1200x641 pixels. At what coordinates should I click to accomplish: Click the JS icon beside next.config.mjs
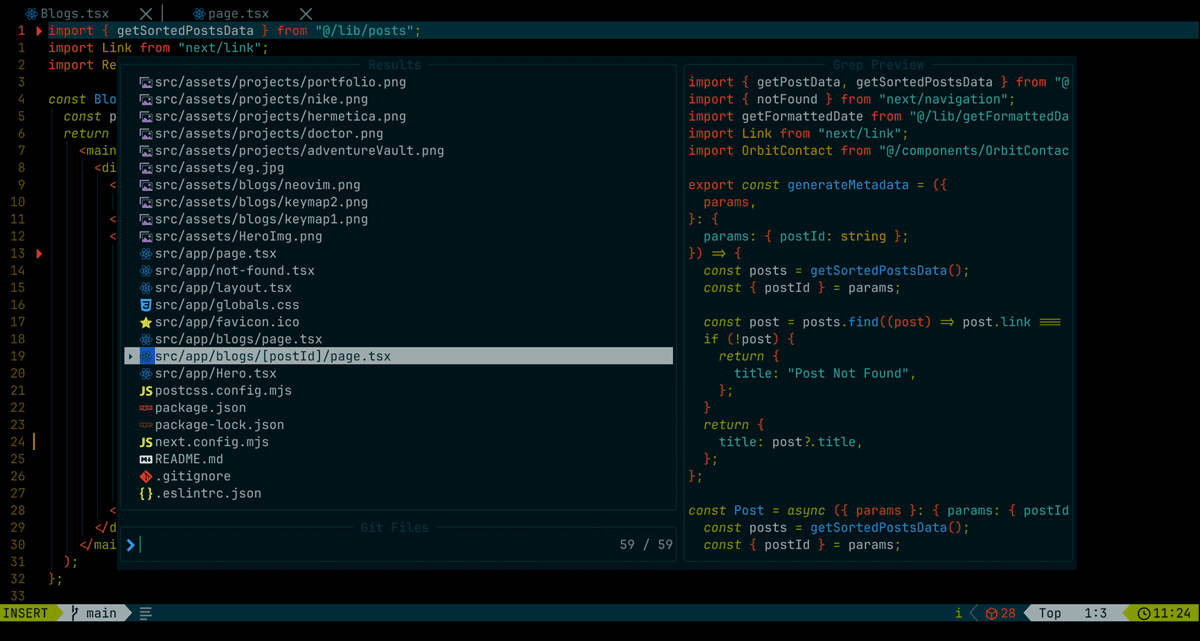[x=146, y=442]
